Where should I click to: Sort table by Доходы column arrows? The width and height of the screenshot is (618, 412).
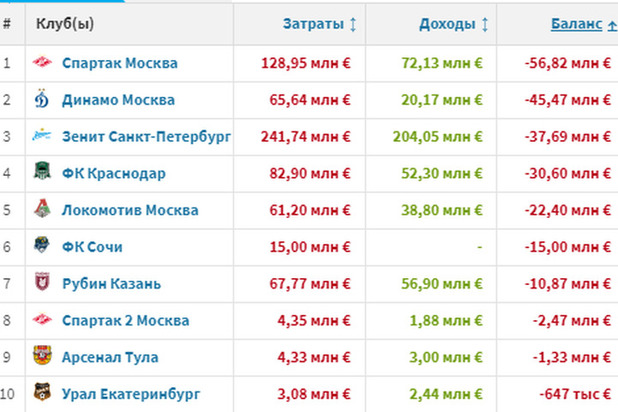tap(485, 24)
